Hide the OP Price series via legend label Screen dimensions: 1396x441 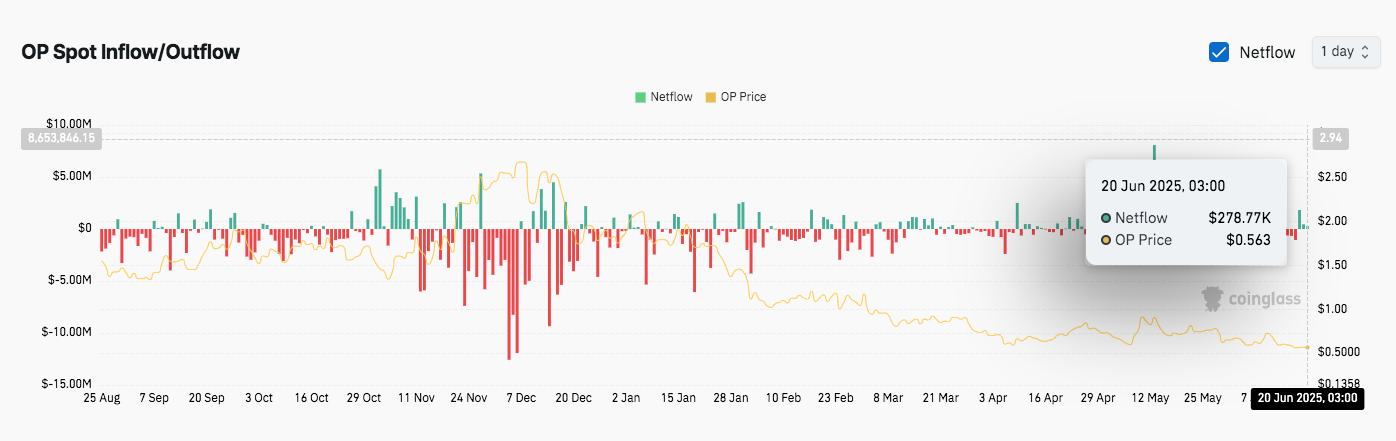(743, 97)
